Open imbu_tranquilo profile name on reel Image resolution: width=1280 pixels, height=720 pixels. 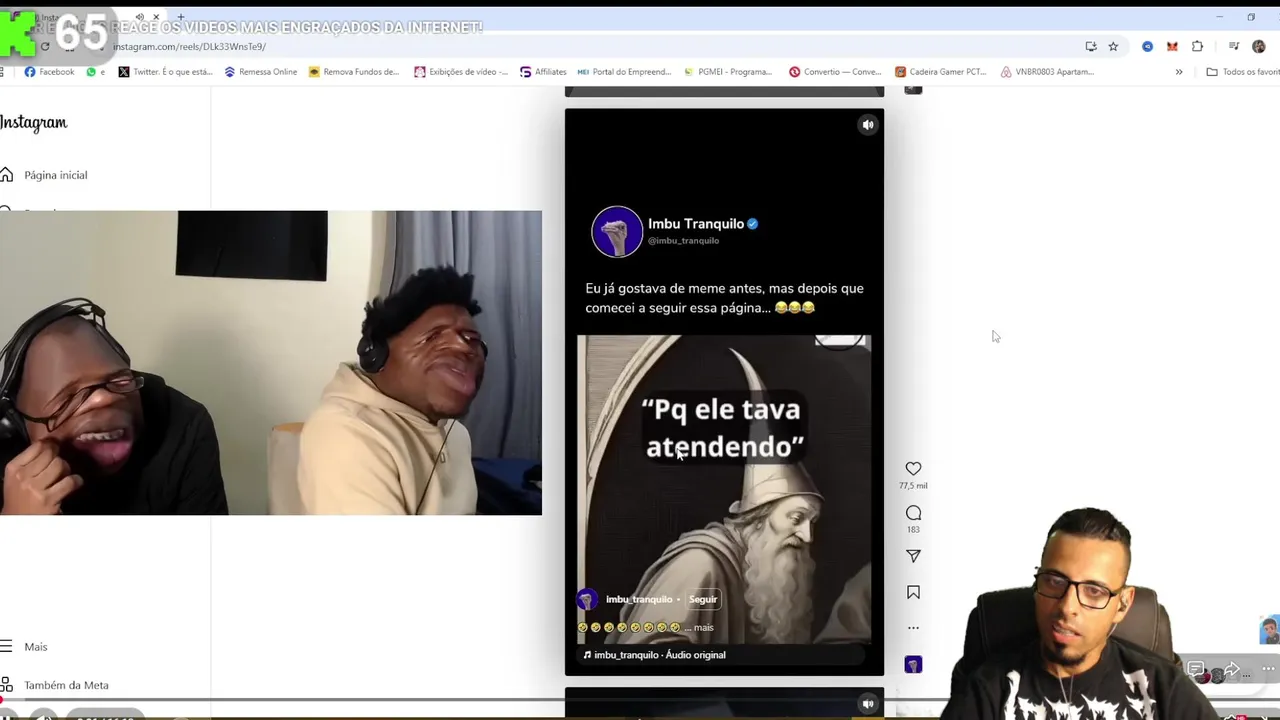pos(639,599)
